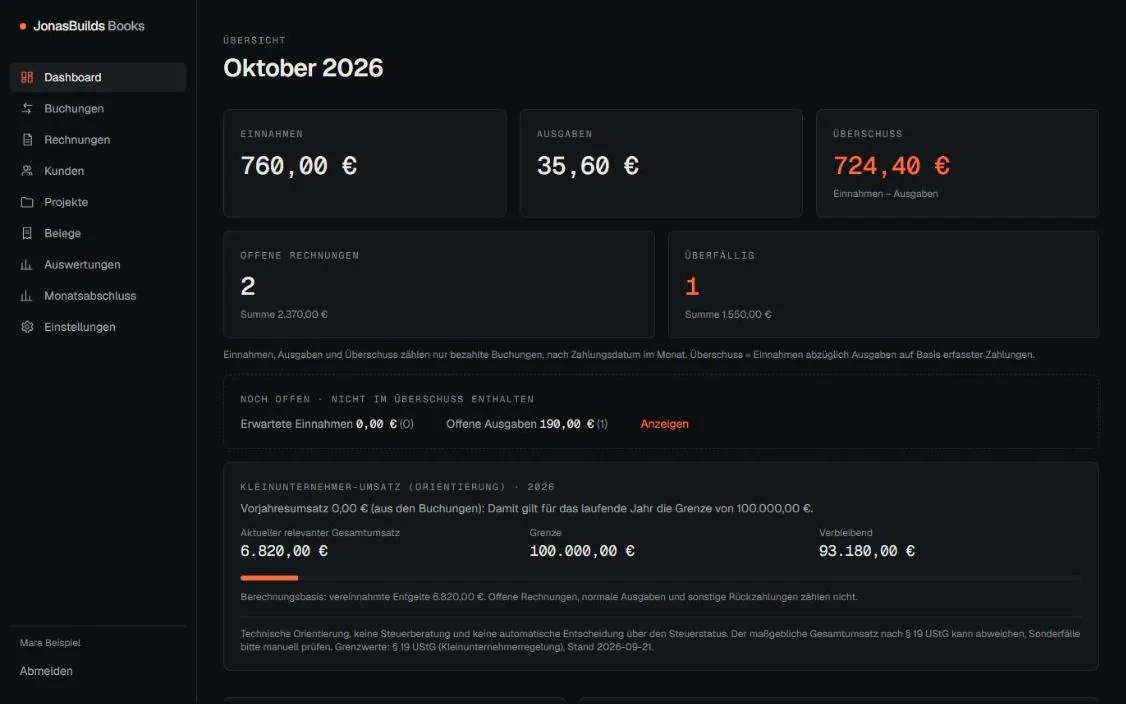Click the Kleinunternehmer-Umsatz progress bar
Image resolution: width=1126 pixels, height=704 pixels.
click(x=661, y=578)
